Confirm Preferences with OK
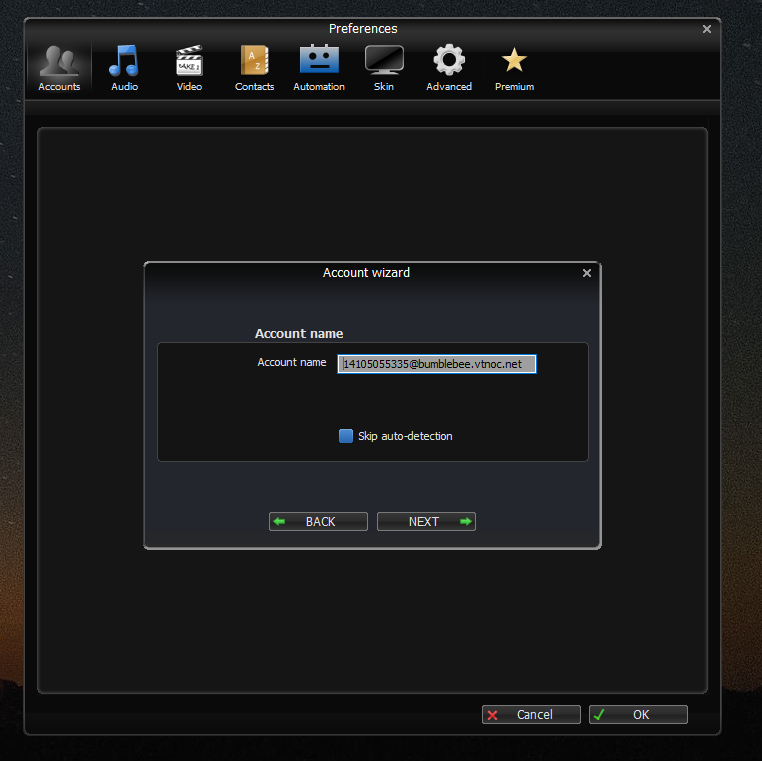This screenshot has height=761, width=762. (x=638, y=714)
